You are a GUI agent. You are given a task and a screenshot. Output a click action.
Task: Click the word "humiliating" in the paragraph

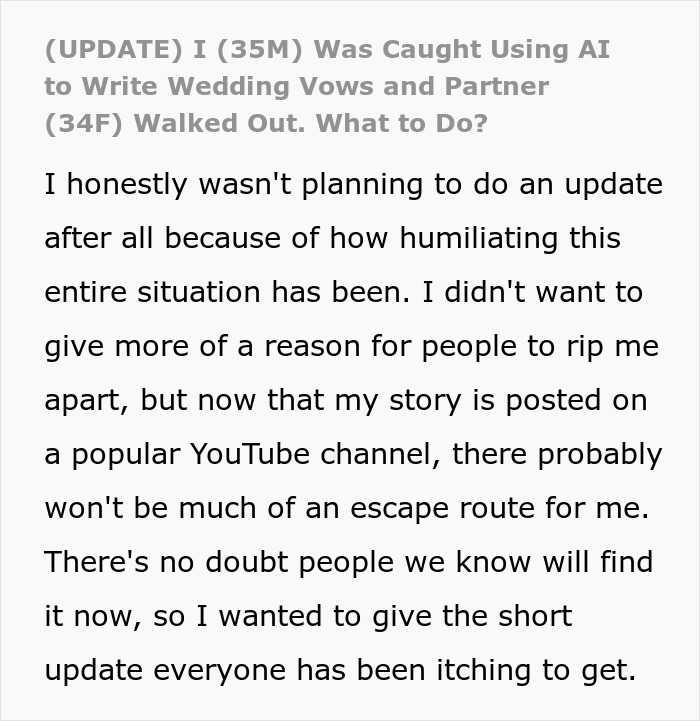[483, 239]
